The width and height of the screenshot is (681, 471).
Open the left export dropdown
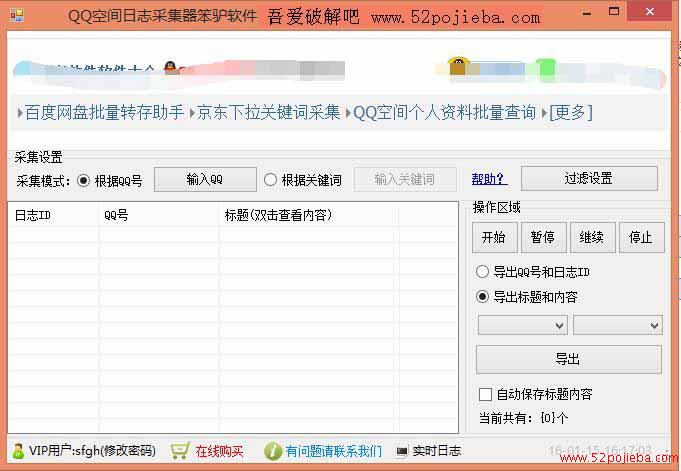tap(522, 325)
